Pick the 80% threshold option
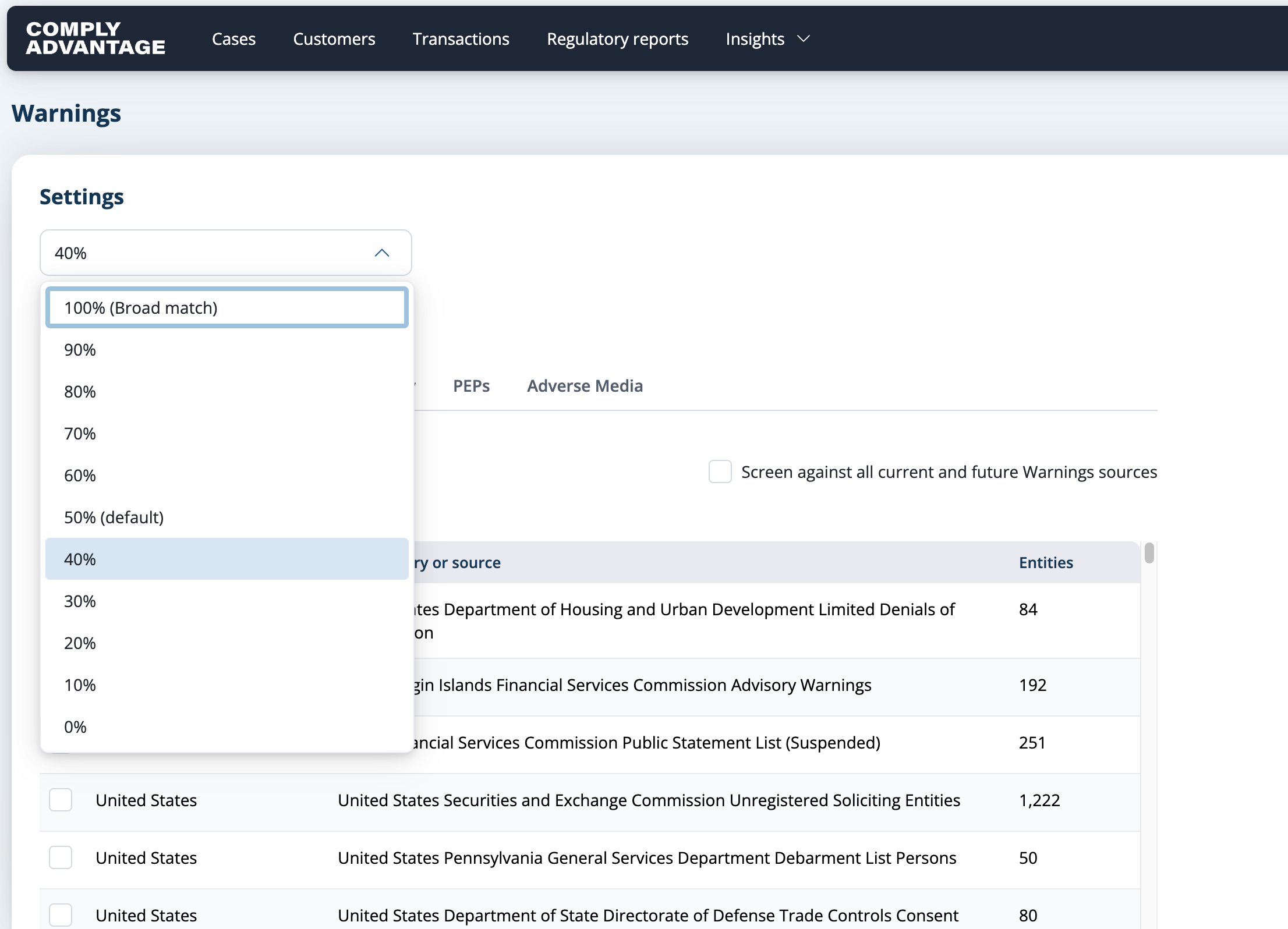 click(227, 392)
